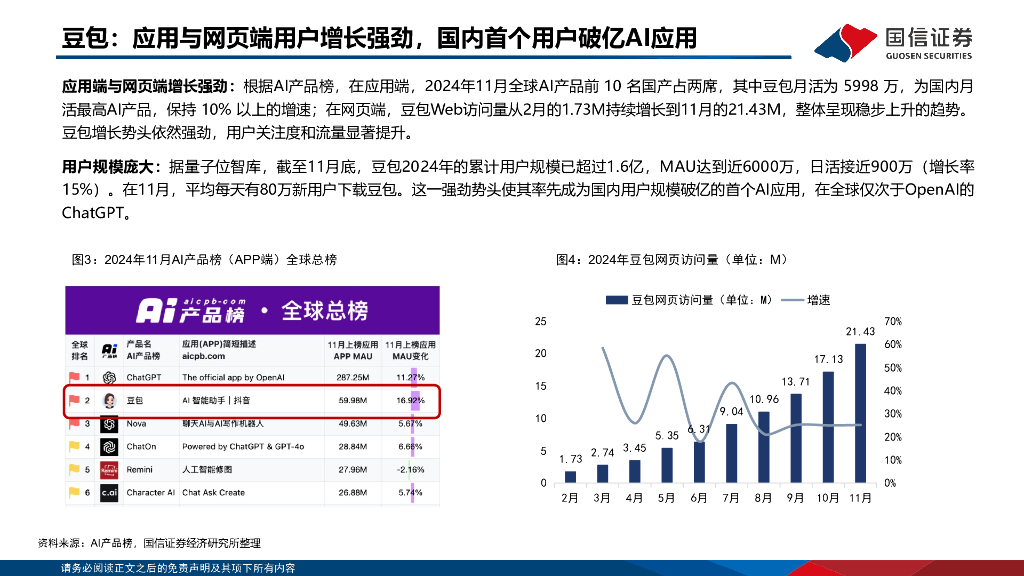The height and width of the screenshot is (576, 1024).
Task: Click the footer disclaimer 请务必阅读正文之后的免责声明
Action: coord(178,568)
